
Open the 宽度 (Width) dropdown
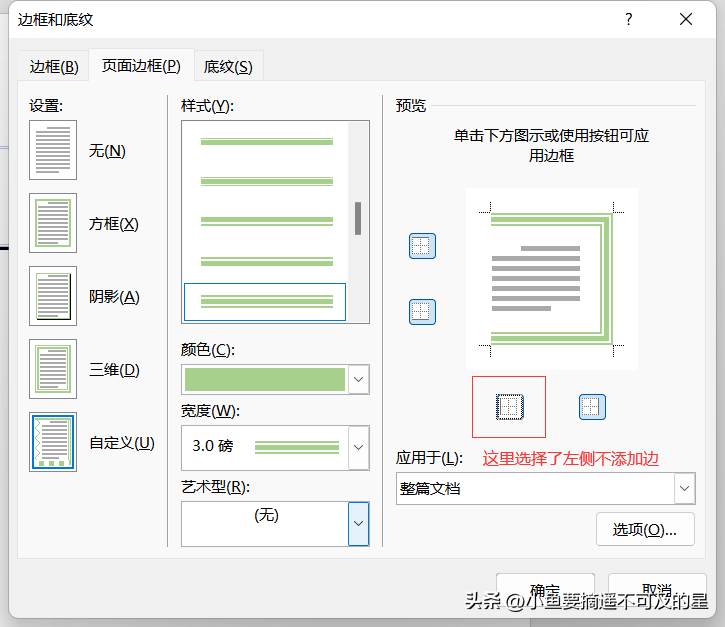[x=358, y=447]
